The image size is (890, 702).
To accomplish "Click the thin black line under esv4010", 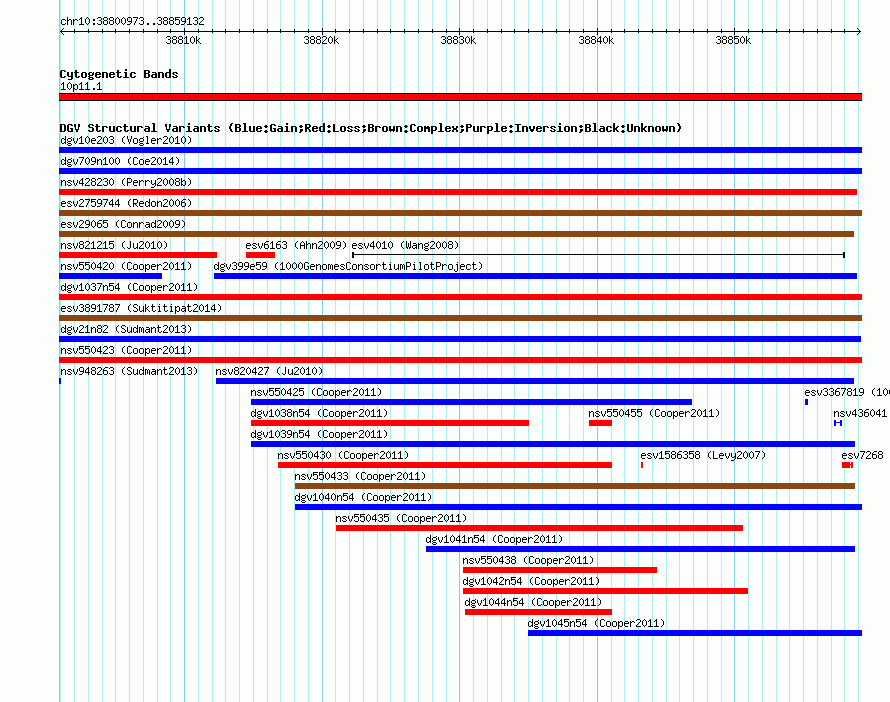I will [x=598, y=255].
